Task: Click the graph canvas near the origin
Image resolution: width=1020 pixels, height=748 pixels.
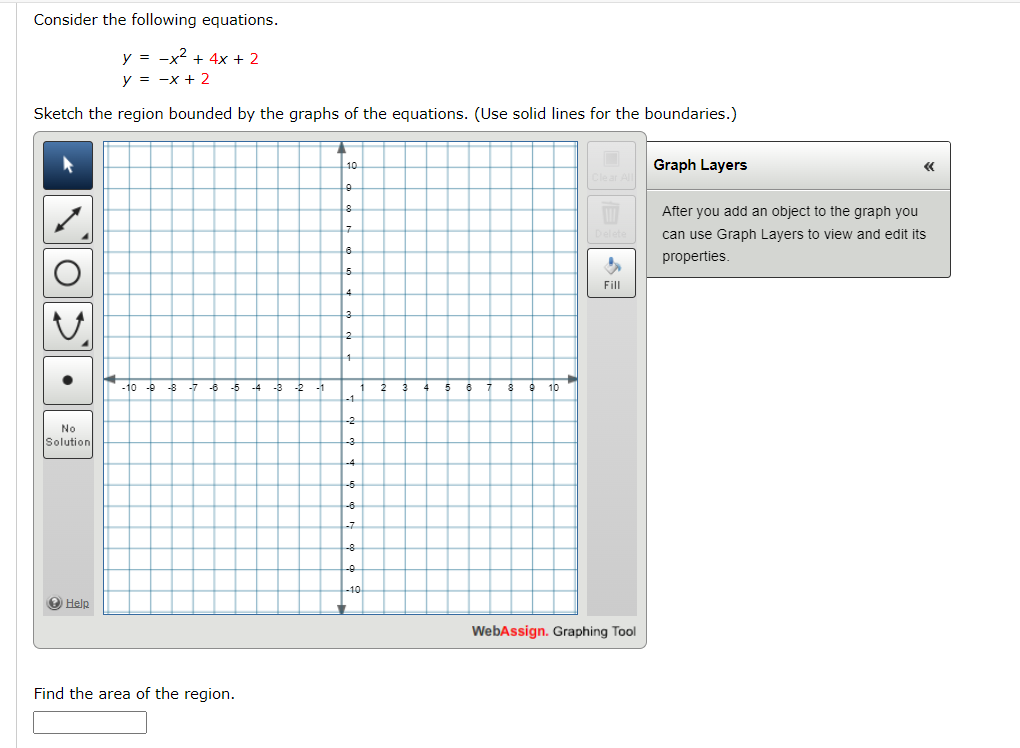Action: tap(340, 380)
